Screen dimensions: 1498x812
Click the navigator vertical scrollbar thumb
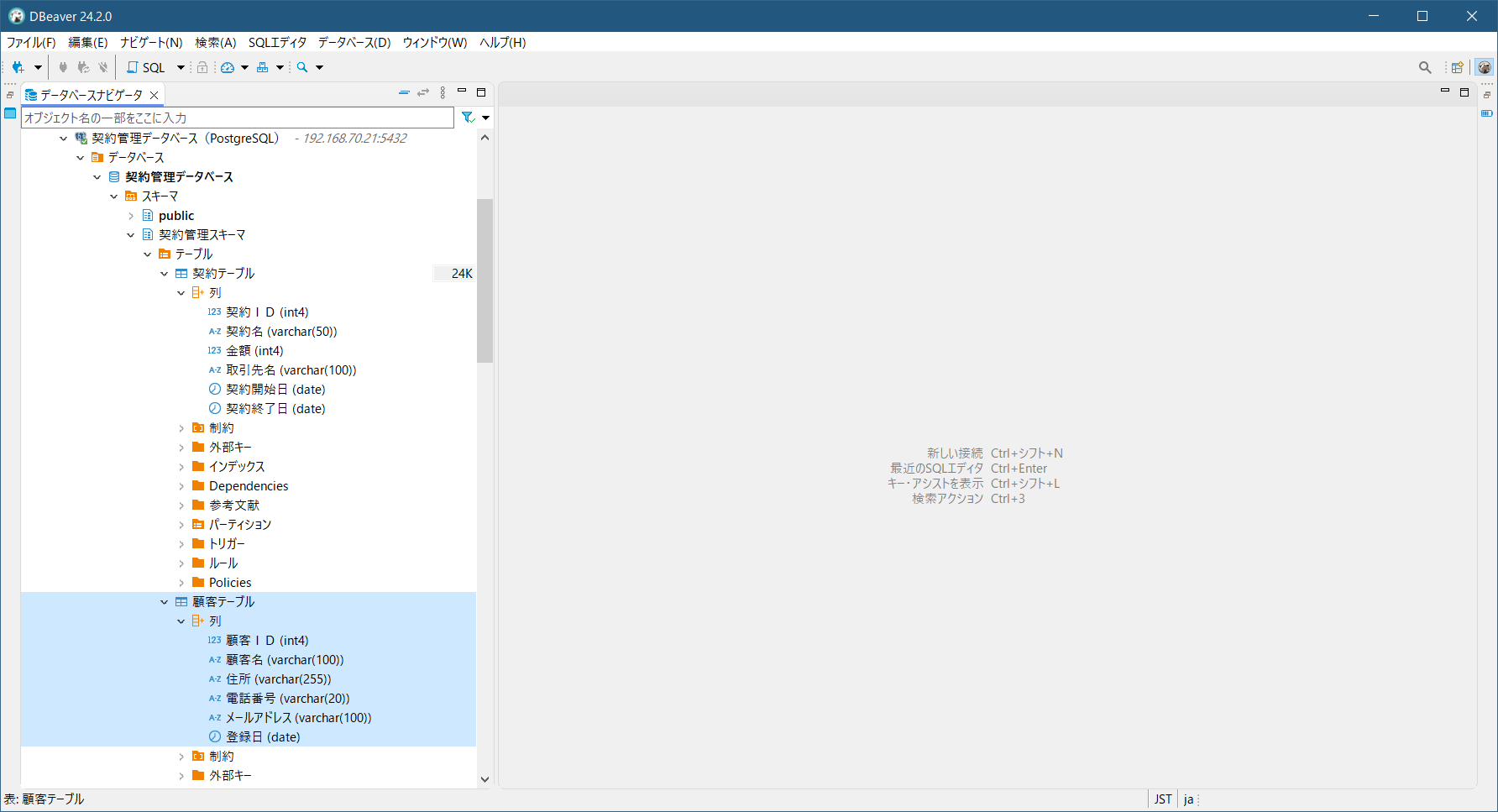pos(484,280)
